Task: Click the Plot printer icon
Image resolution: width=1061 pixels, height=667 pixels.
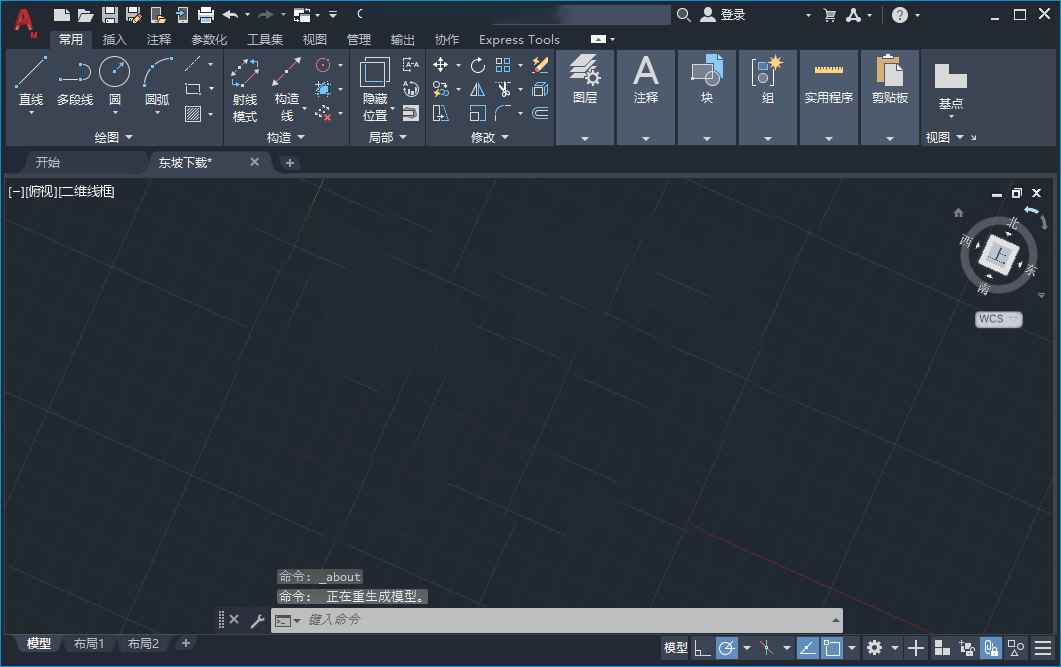Action: [206, 14]
